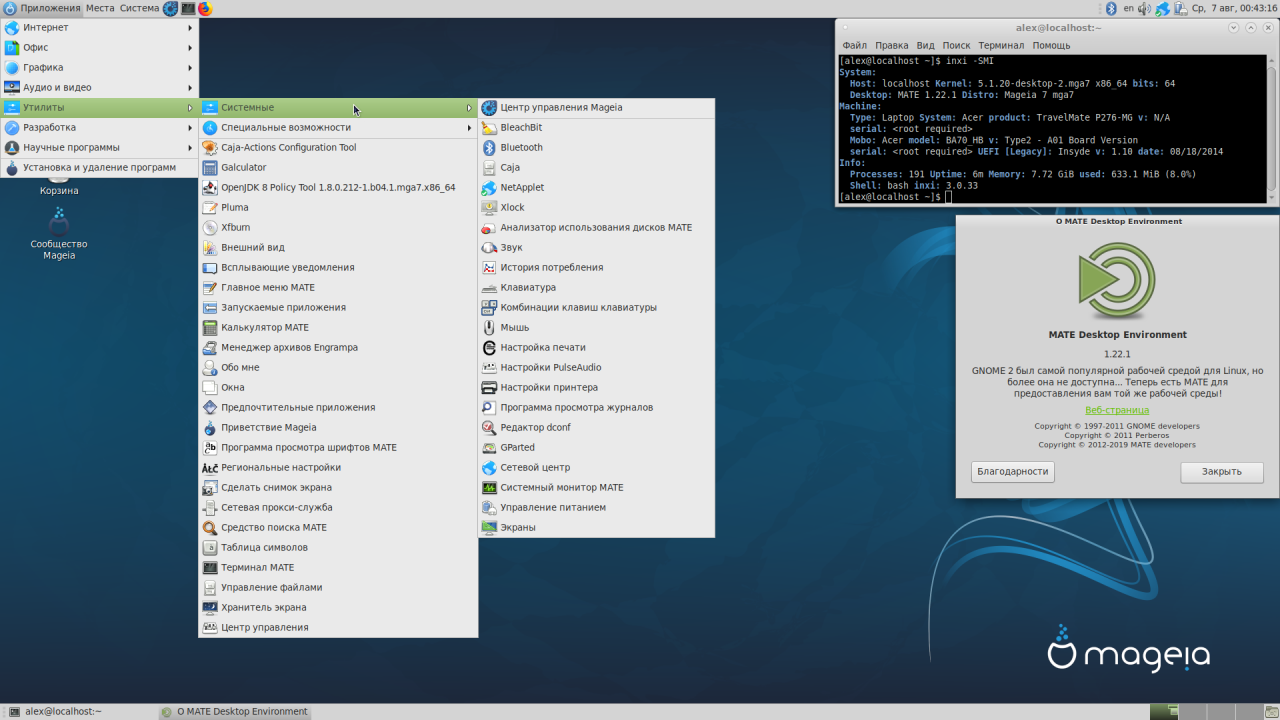
Task: Open Сообщество Mageia desktop icon
Action: tap(59, 234)
